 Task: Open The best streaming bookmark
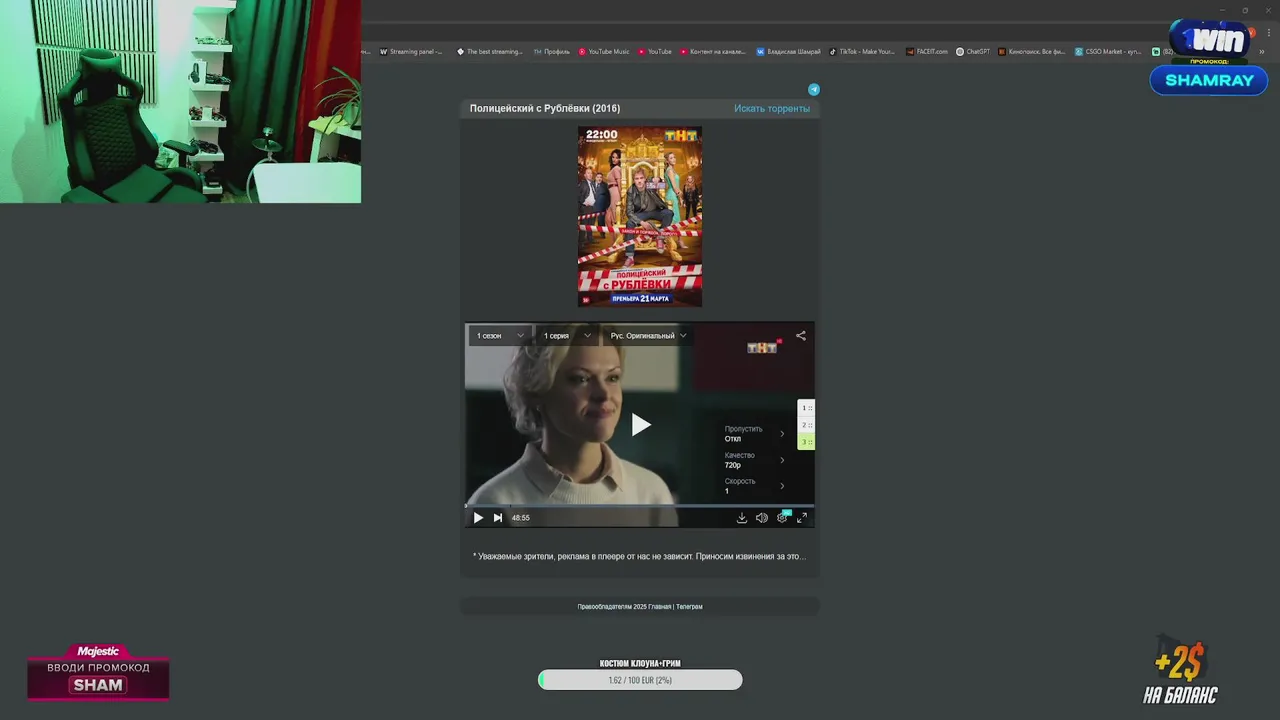(x=490, y=51)
